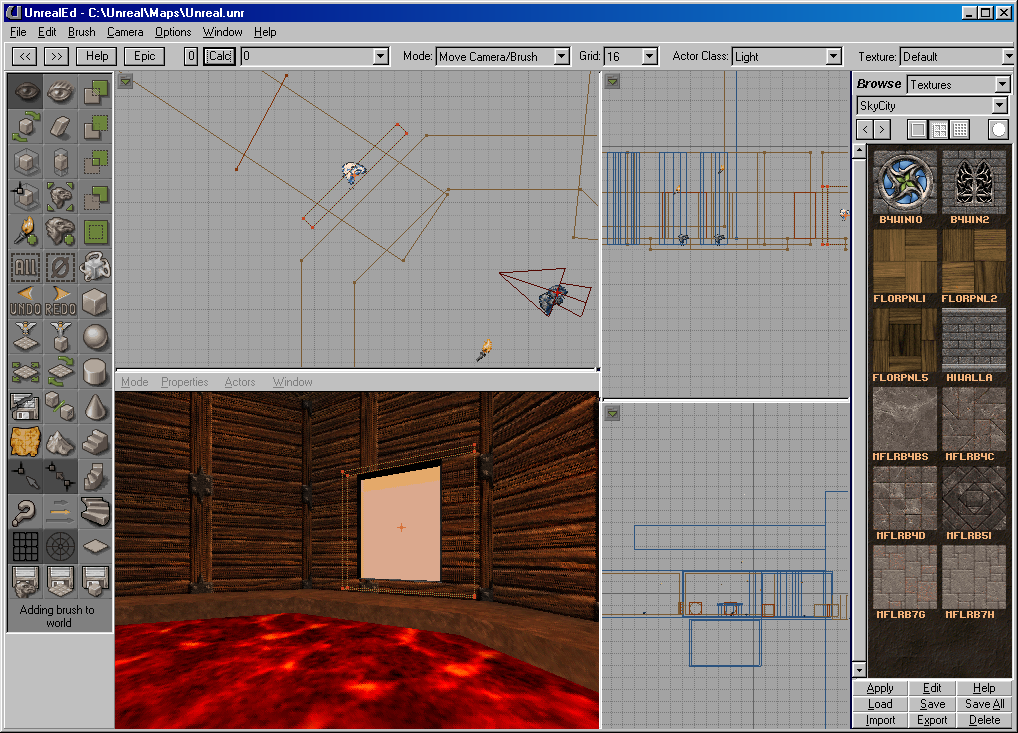Image resolution: width=1018 pixels, height=733 pixels.
Task: Open the Actor Class dropdown
Action: (834, 56)
